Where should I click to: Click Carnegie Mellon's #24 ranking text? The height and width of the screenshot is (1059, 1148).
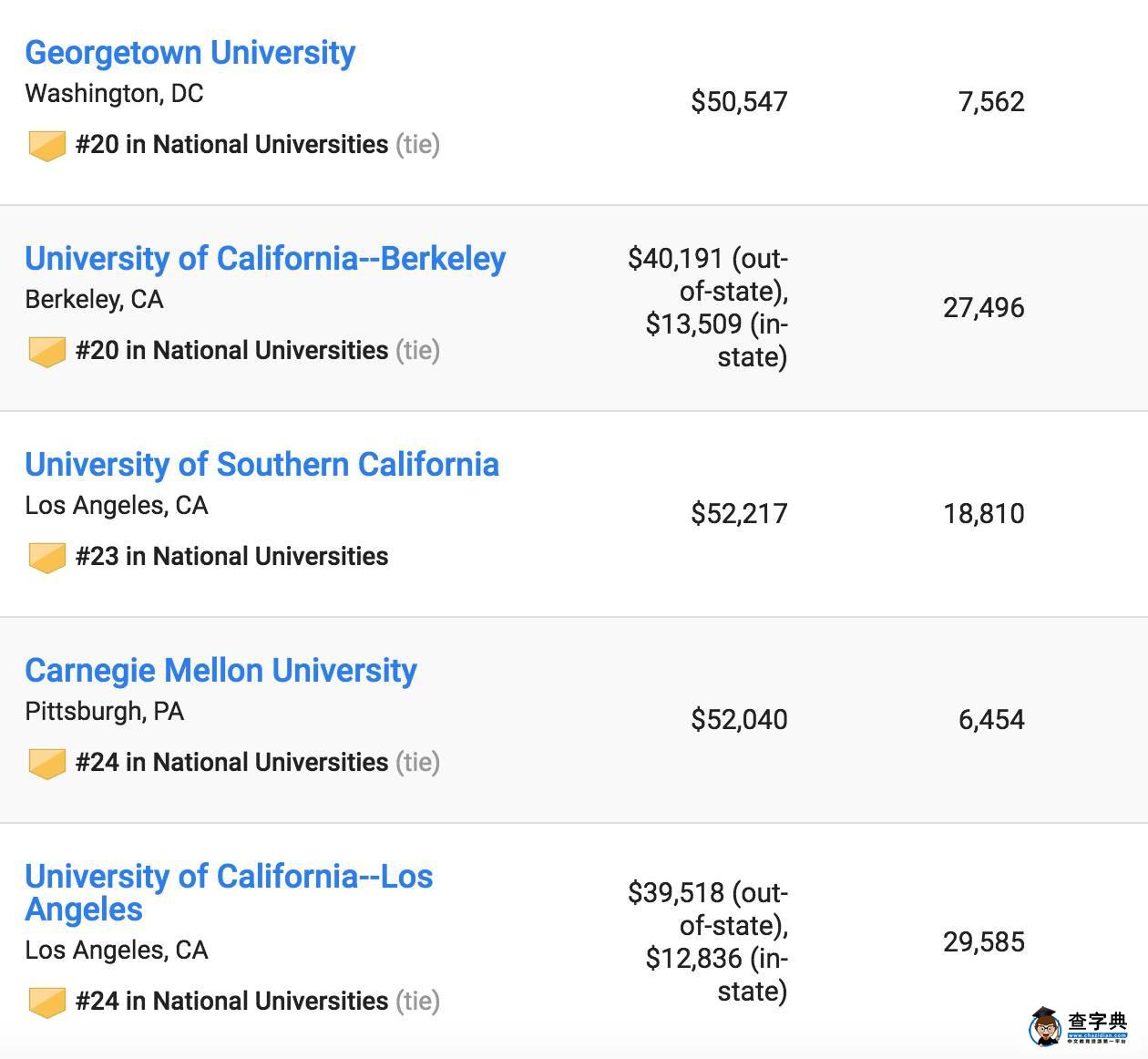[231, 762]
